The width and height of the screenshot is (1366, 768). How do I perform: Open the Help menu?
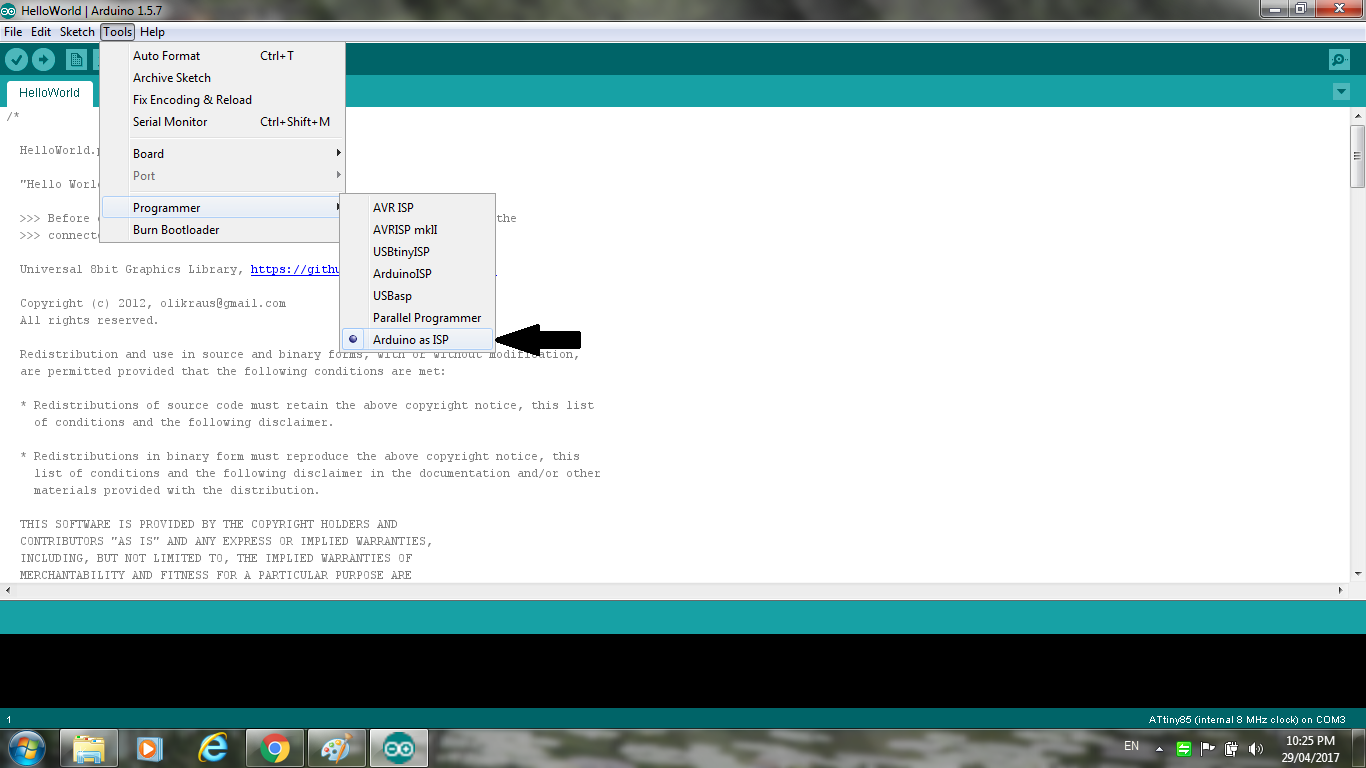click(152, 32)
